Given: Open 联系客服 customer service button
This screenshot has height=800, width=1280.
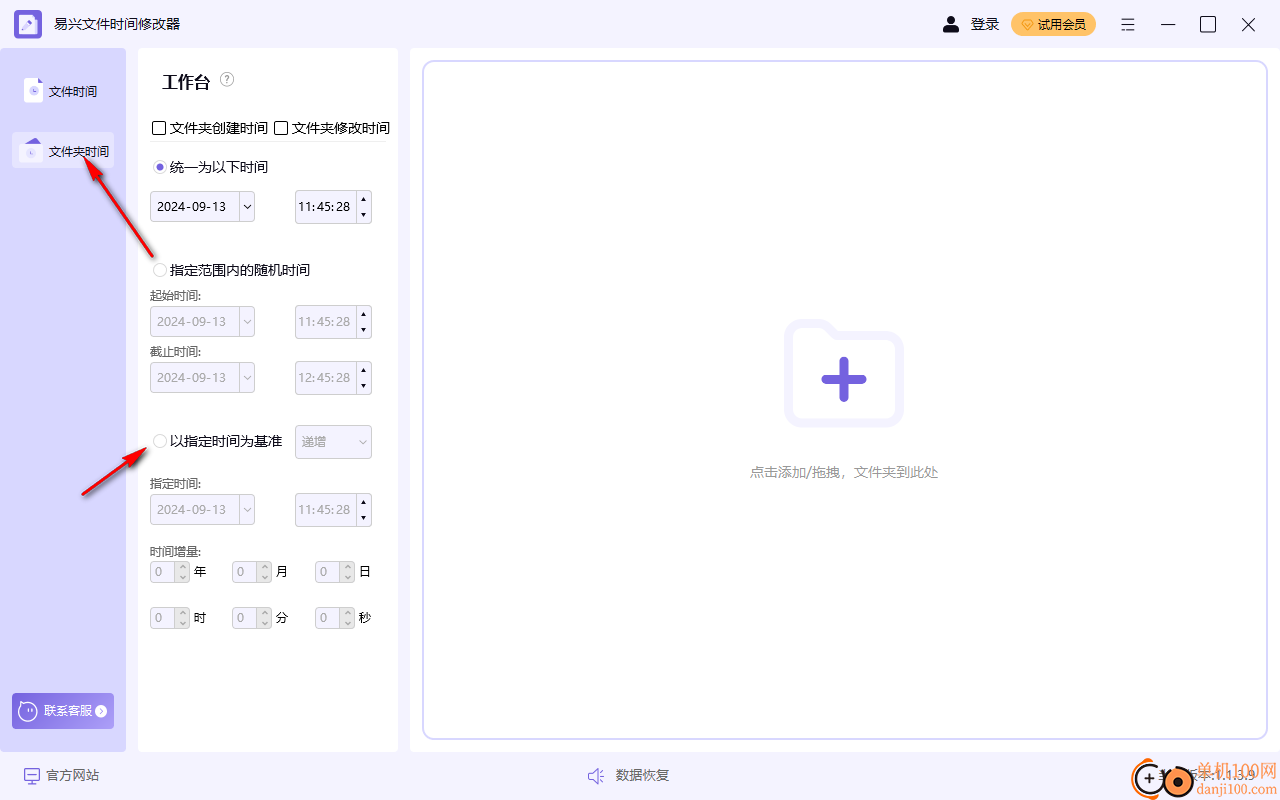Looking at the screenshot, I should point(63,711).
